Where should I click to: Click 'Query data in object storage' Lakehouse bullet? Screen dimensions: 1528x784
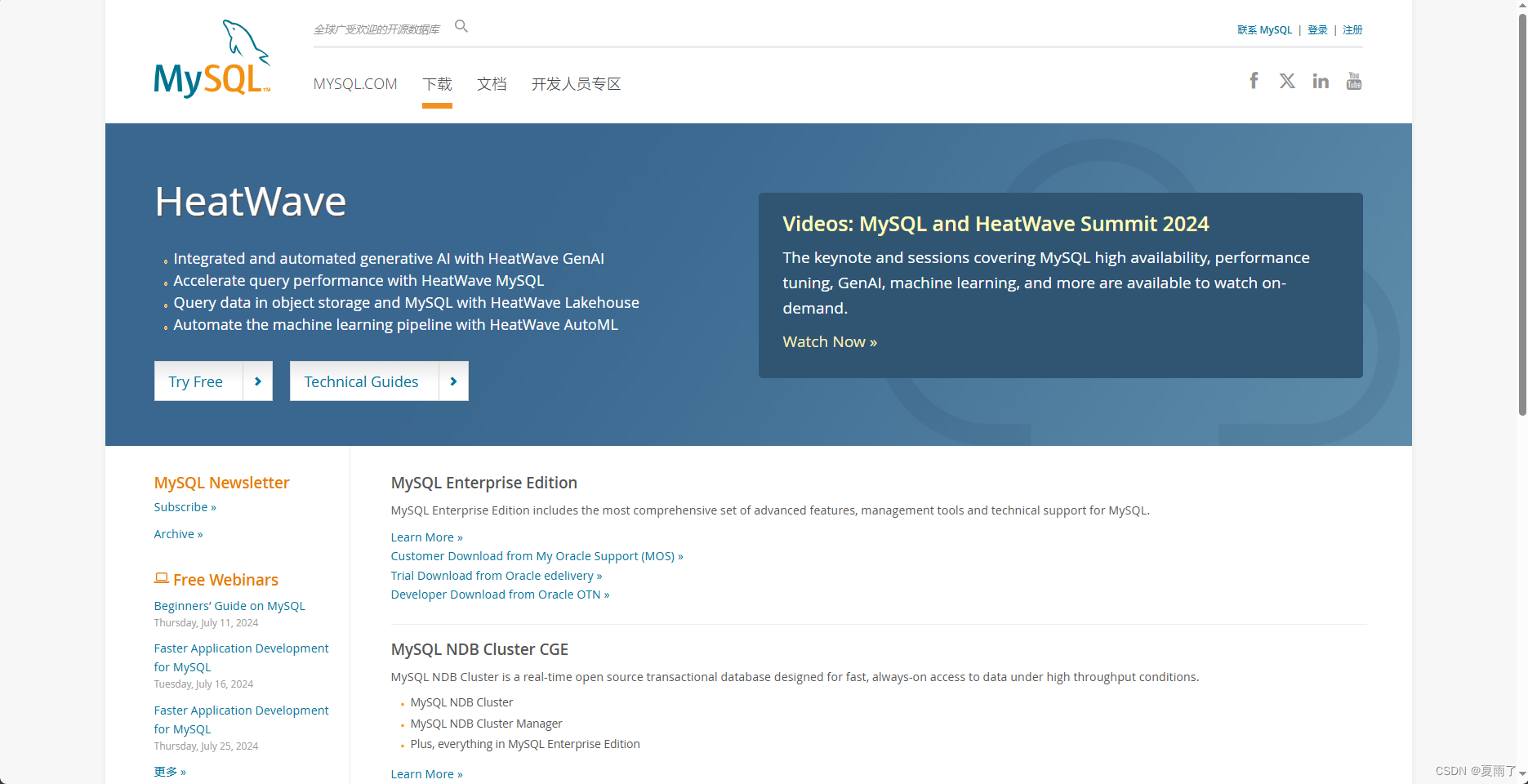(406, 303)
